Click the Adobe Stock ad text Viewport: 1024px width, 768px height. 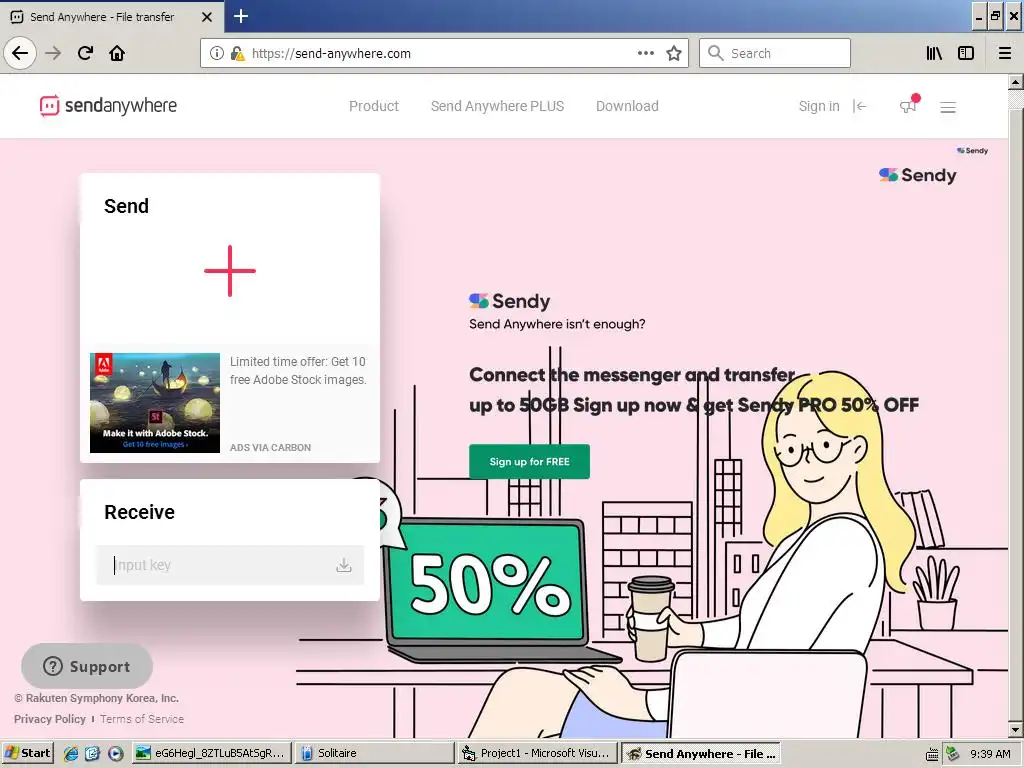(298, 370)
